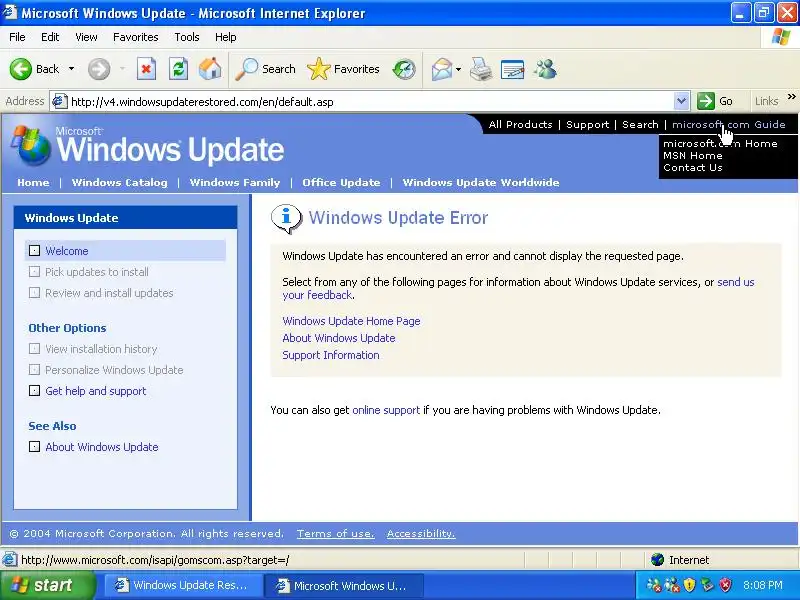Click the Edit page toolbar icon
The width and height of the screenshot is (800, 600).
[513, 69]
